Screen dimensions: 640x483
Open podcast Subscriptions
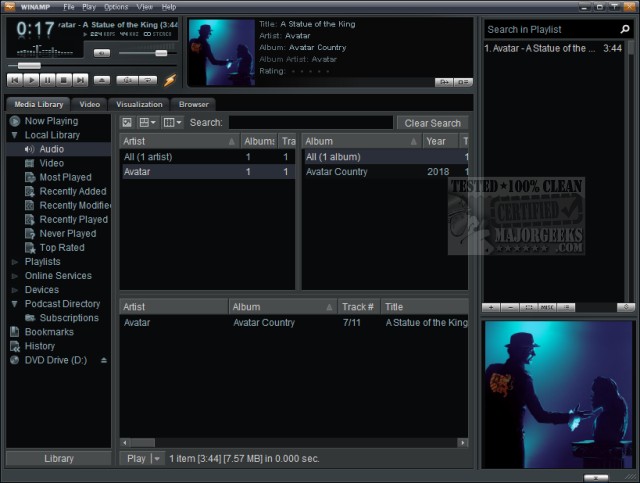(69, 318)
